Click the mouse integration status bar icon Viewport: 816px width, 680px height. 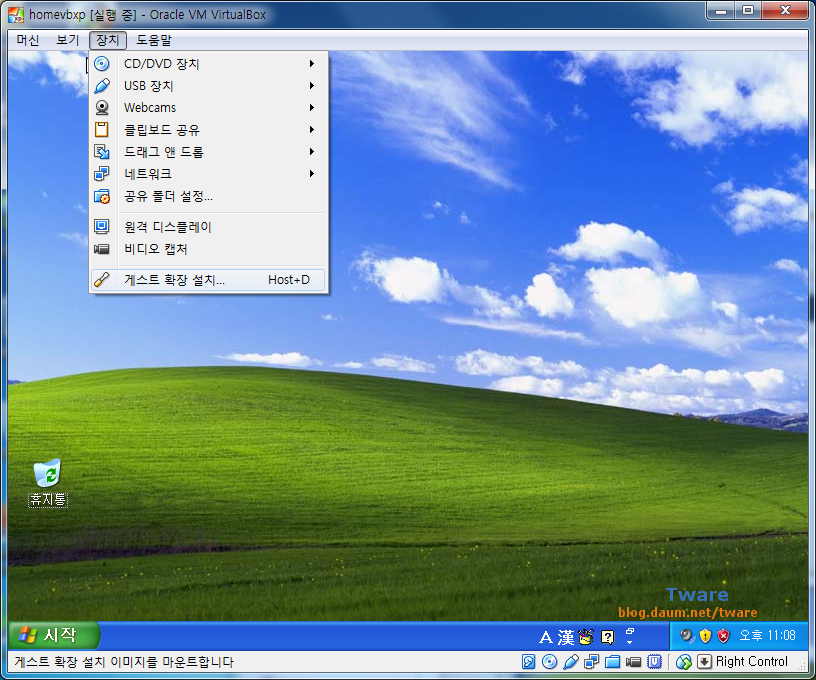click(684, 662)
